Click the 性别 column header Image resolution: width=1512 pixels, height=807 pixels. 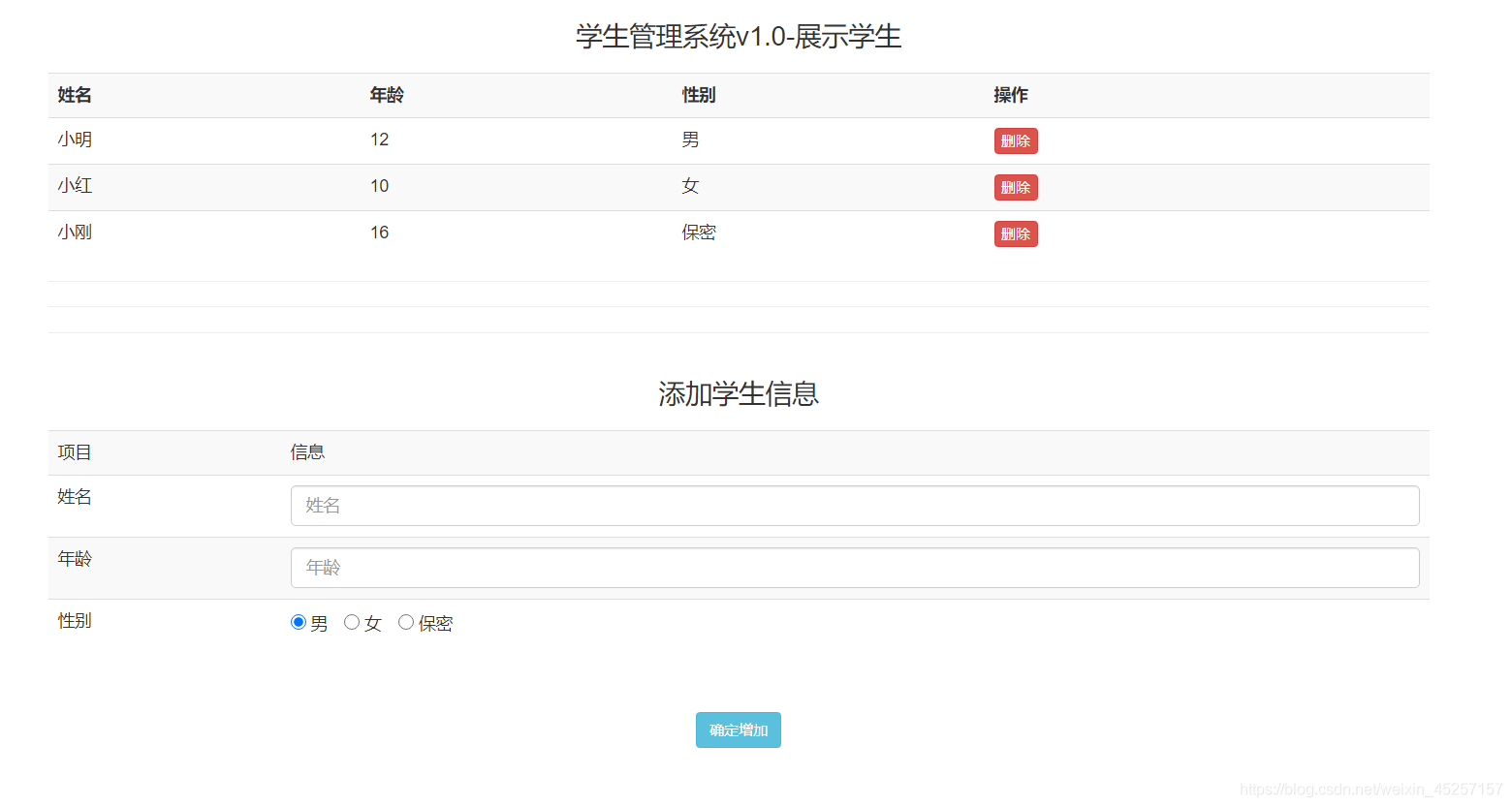tap(699, 95)
